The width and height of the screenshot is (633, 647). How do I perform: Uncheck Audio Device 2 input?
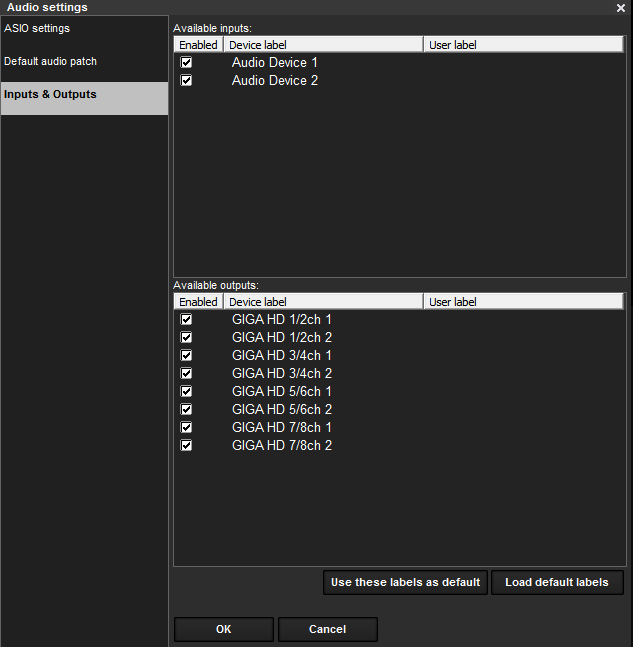click(x=186, y=81)
